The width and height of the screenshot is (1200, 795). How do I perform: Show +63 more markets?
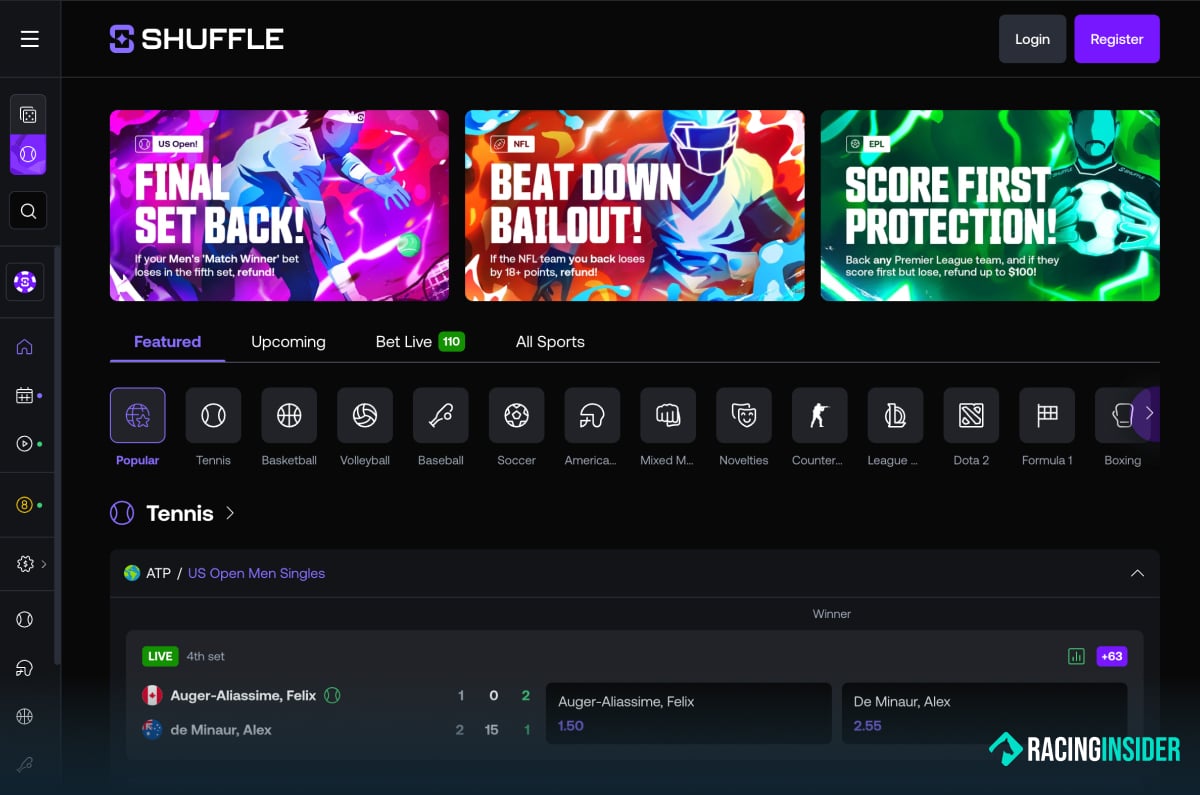(x=1111, y=656)
